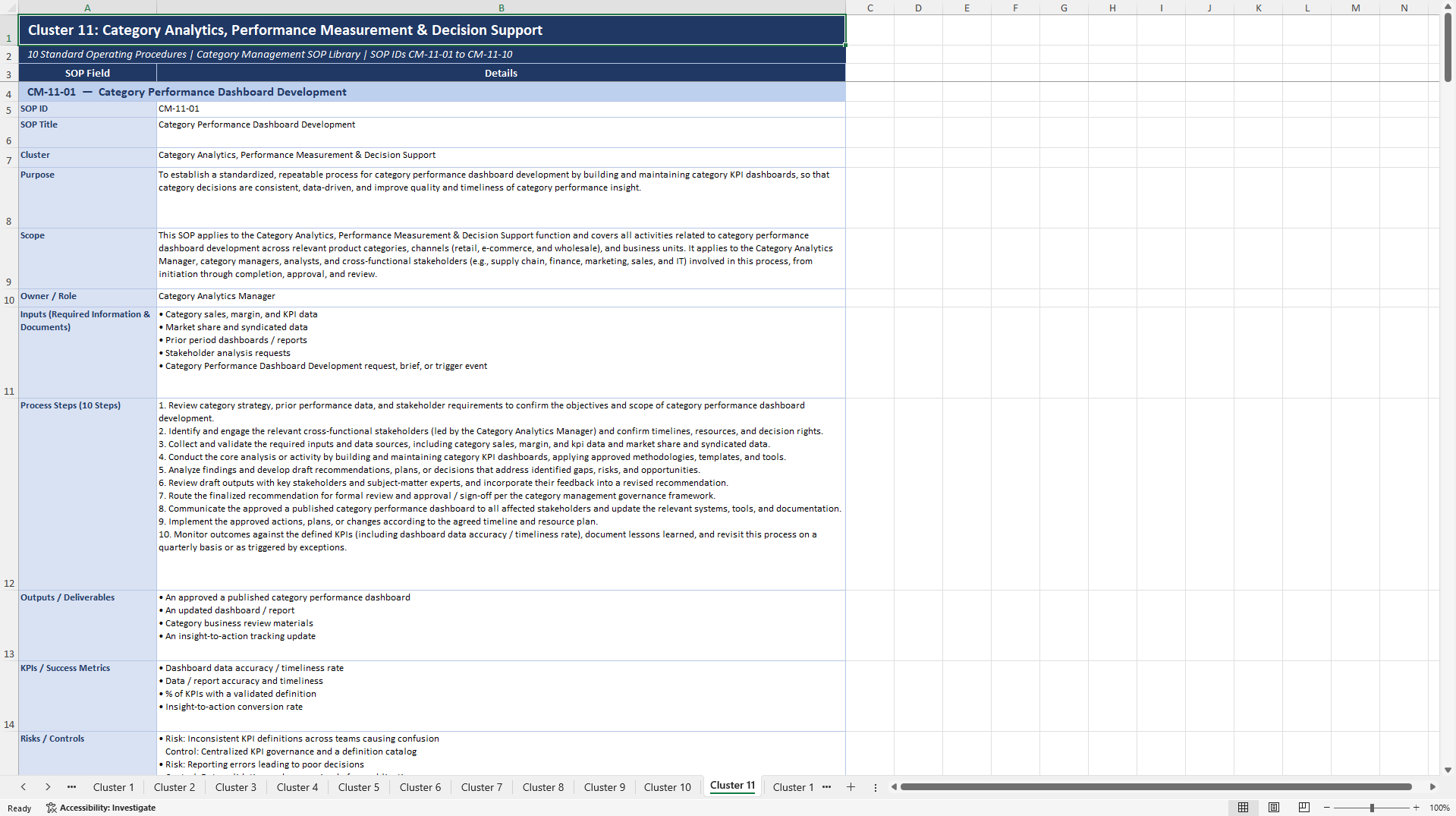Open the Cluster 10 sheet tab
The width and height of the screenshot is (1456, 816).
[x=668, y=787]
